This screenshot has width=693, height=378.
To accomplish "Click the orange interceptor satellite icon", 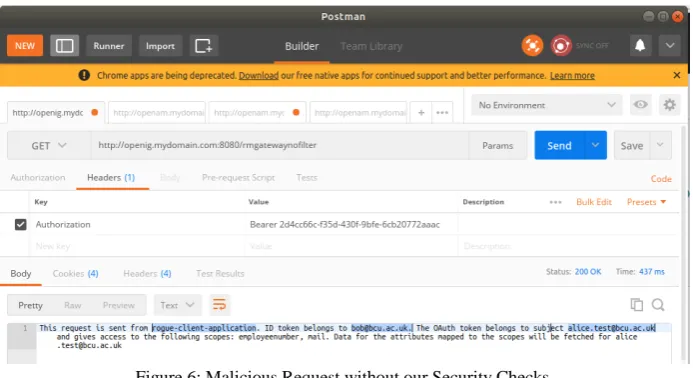I will (x=532, y=46).
